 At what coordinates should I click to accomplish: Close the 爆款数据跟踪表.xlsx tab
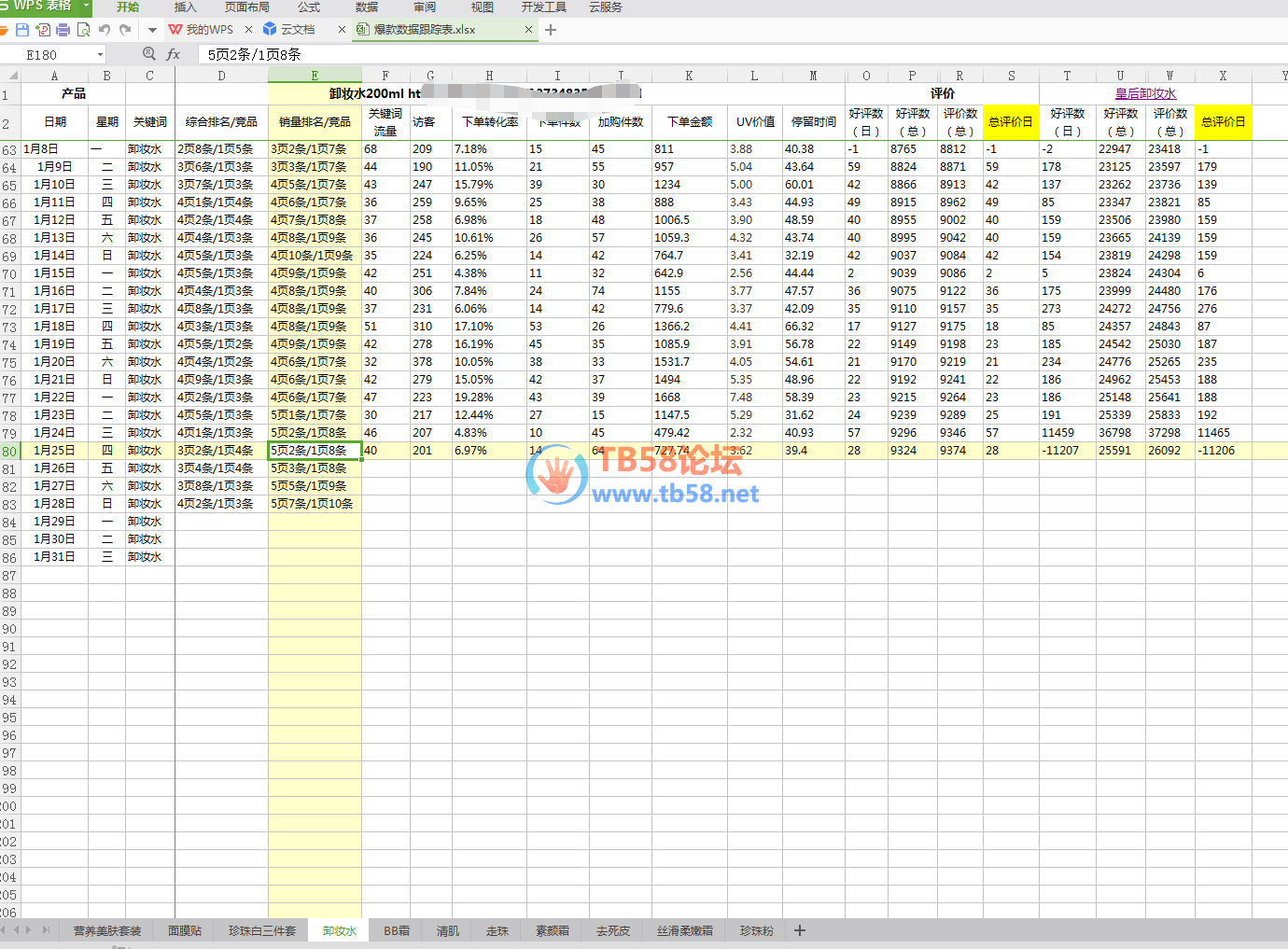click(528, 30)
